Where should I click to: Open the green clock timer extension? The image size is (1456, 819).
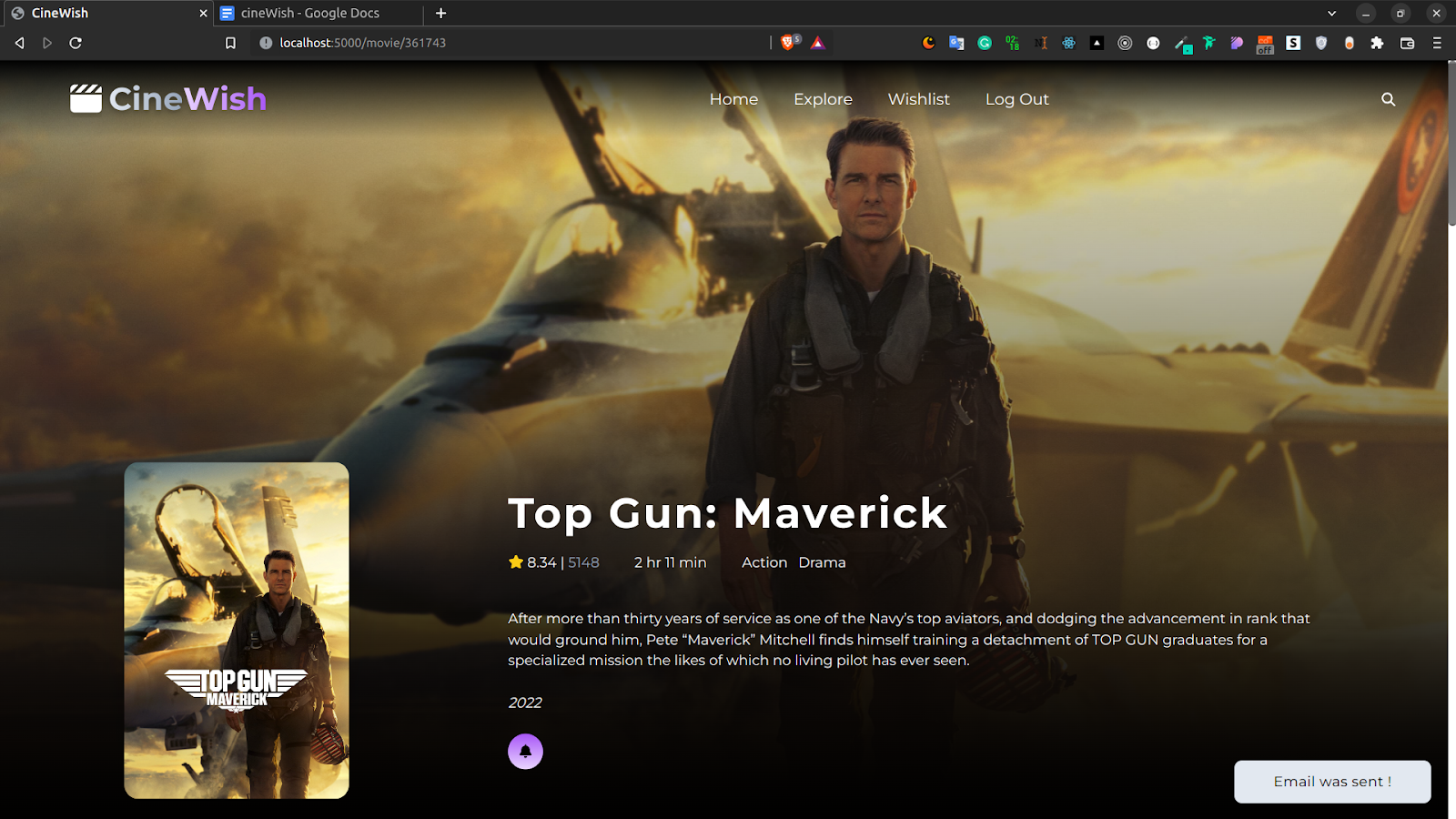[x=1013, y=43]
